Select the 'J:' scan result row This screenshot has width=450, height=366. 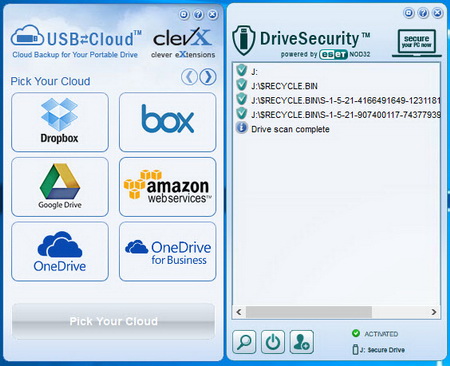coord(337,71)
